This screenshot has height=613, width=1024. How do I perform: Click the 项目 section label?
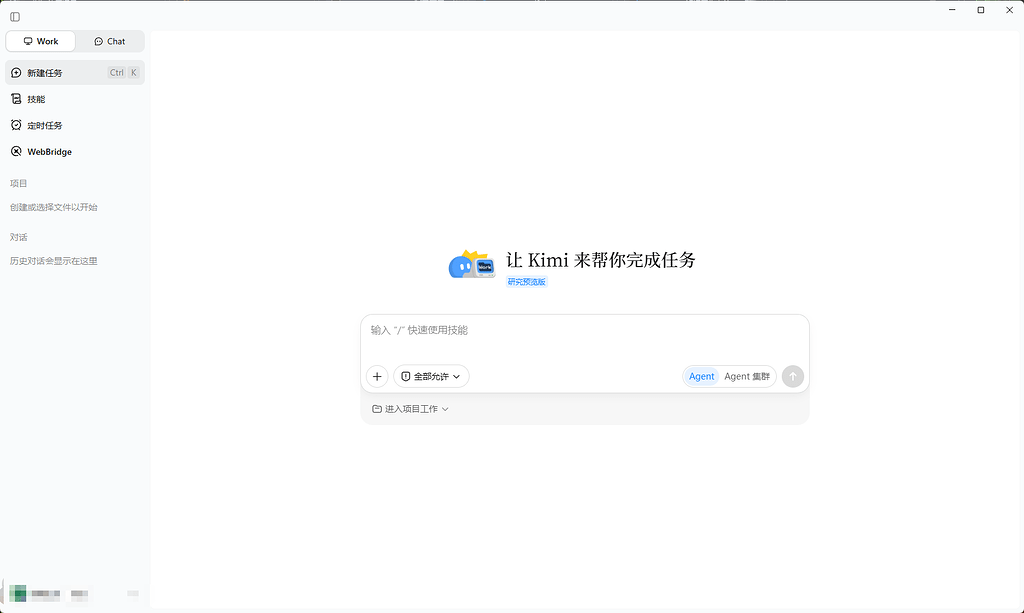pos(19,183)
